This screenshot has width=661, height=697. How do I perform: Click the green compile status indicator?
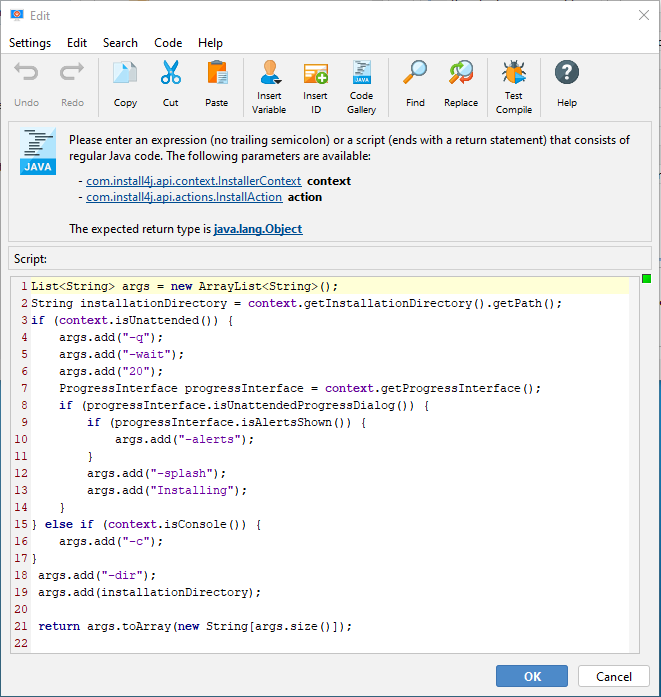click(x=647, y=279)
